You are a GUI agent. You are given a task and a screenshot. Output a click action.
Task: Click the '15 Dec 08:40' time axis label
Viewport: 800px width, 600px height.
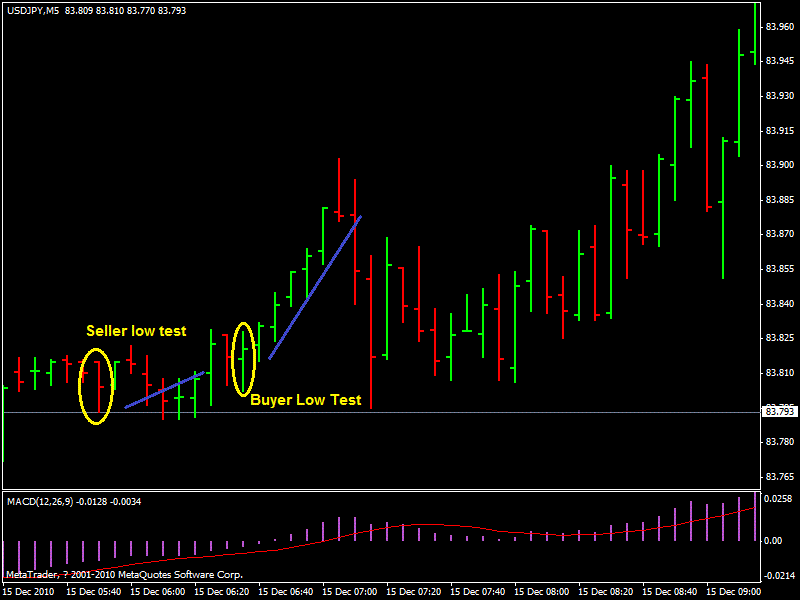coord(670,592)
